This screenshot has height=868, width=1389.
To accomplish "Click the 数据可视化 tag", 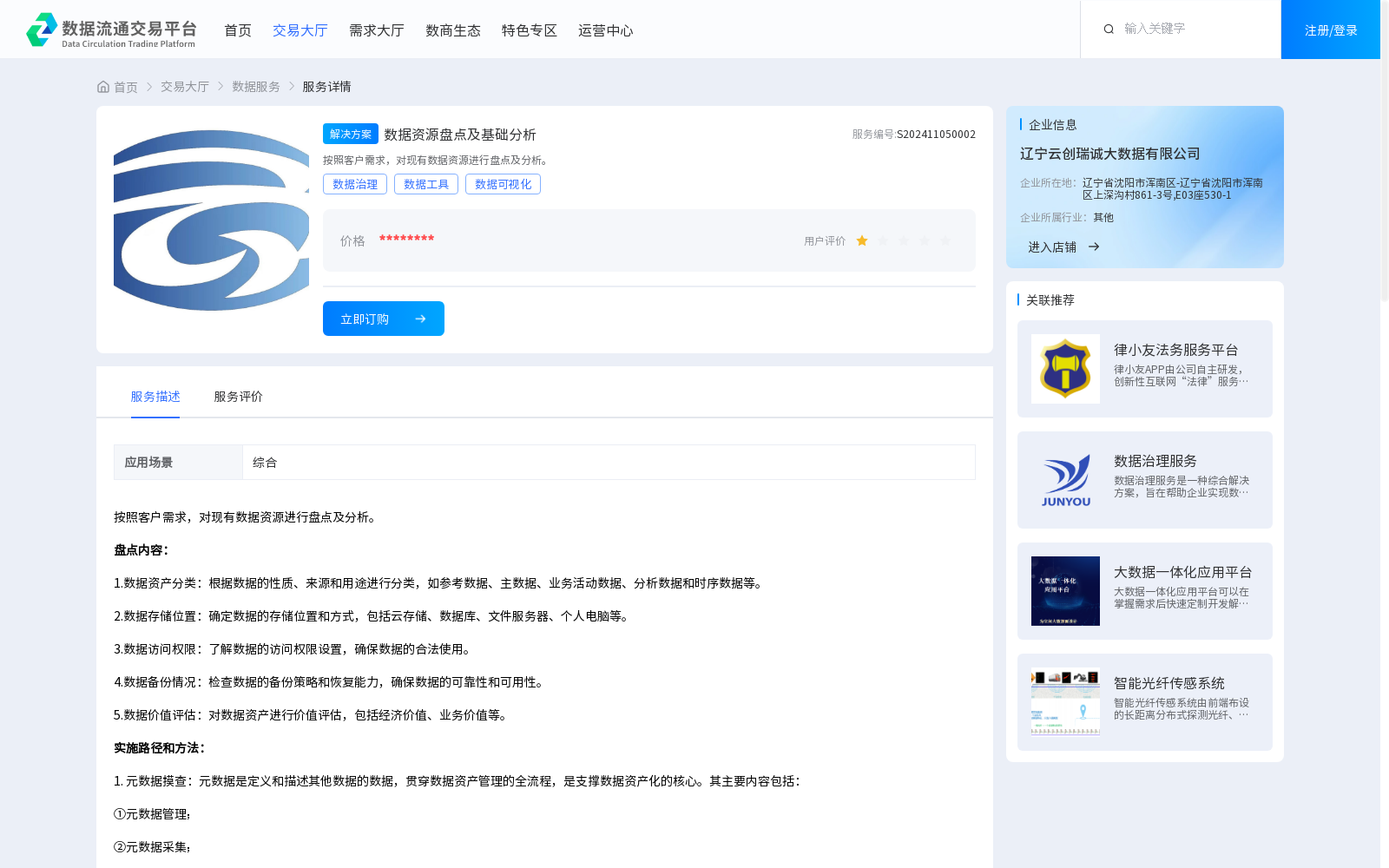I will [x=503, y=184].
